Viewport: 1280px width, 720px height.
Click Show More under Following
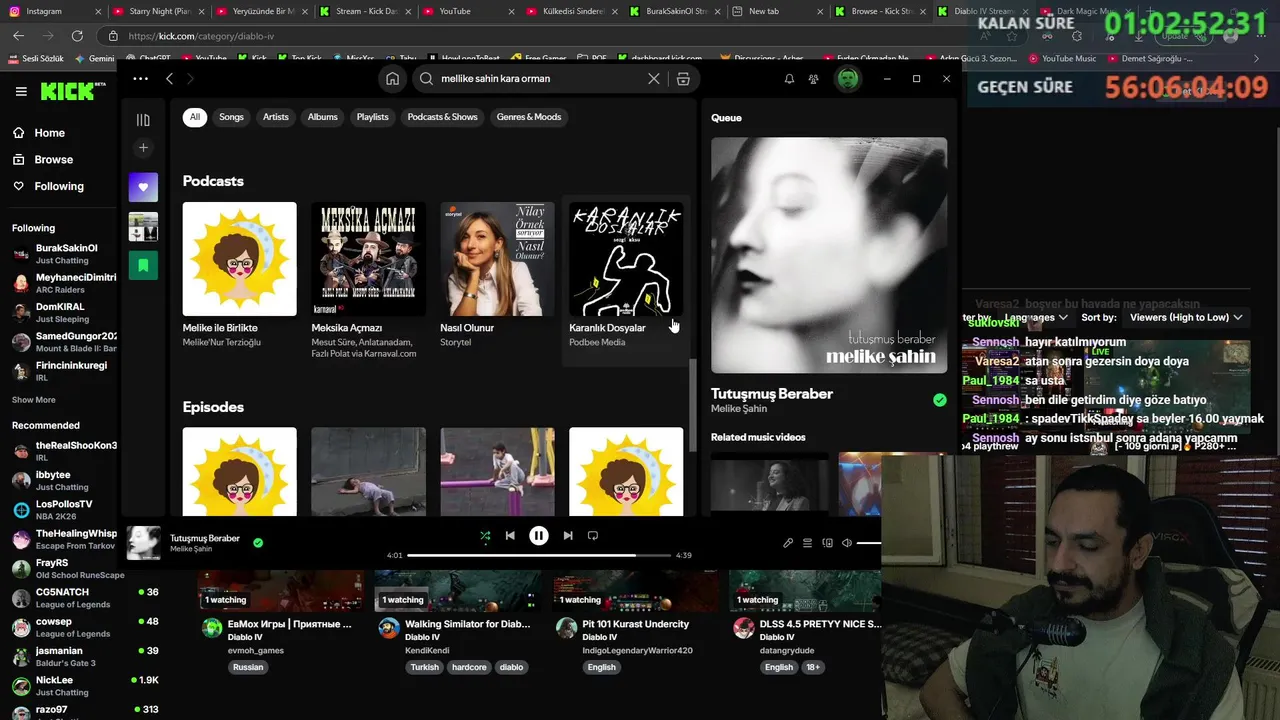pyautogui.click(x=33, y=400)
